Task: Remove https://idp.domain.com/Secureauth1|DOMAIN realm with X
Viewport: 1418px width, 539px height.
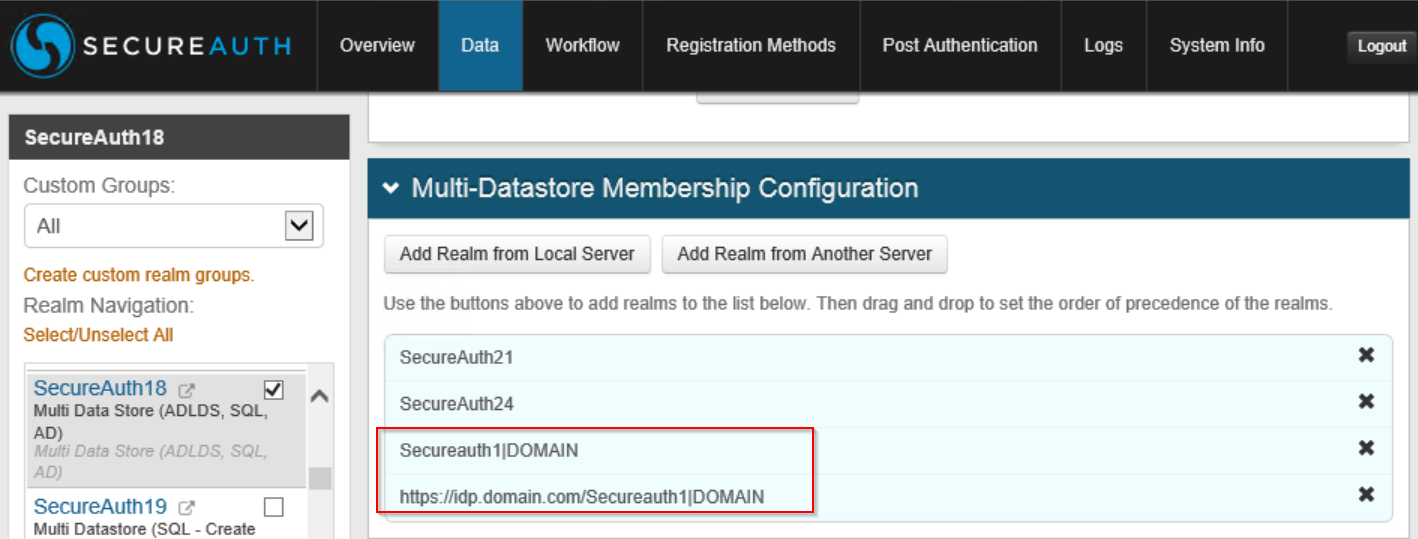Action: click(1366, 495)
